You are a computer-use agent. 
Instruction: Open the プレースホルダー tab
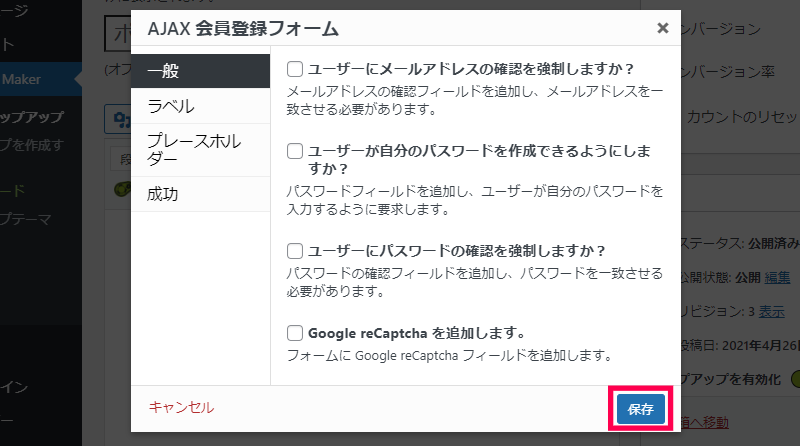click(x=201, y=150)
